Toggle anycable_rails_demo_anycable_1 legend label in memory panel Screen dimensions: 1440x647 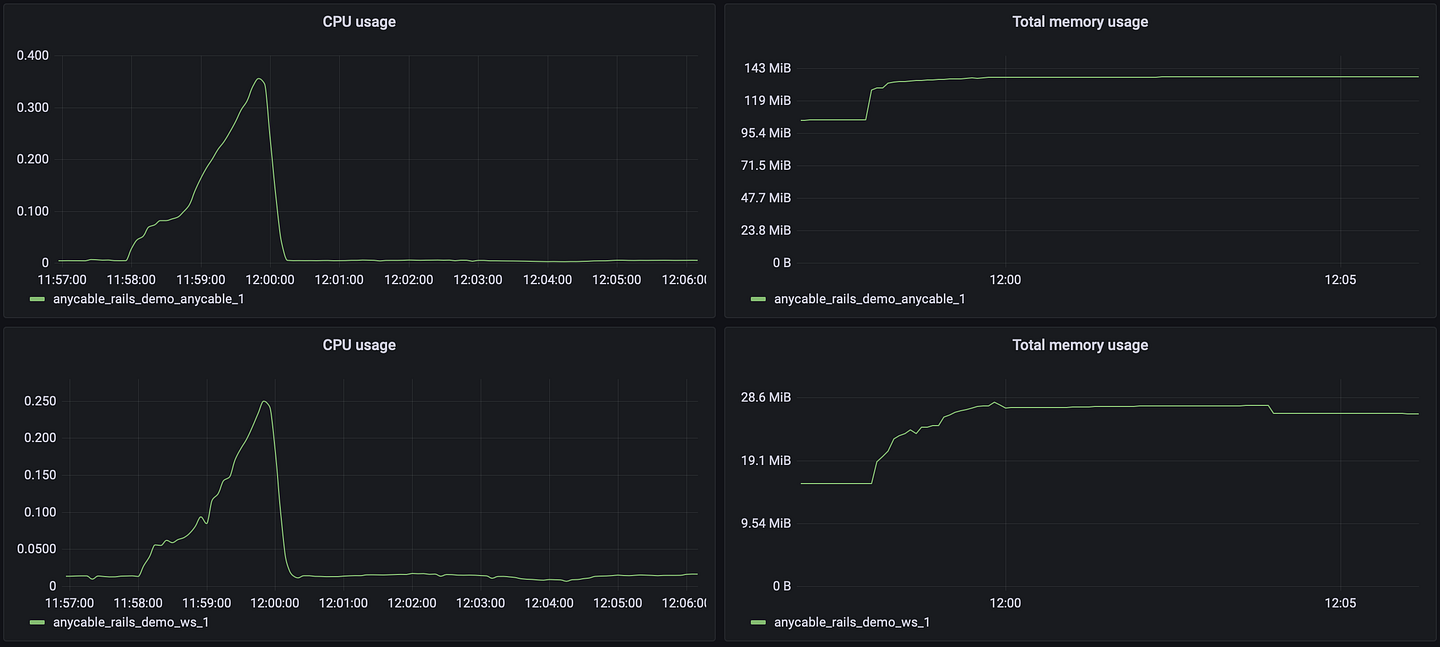point(870,299)
